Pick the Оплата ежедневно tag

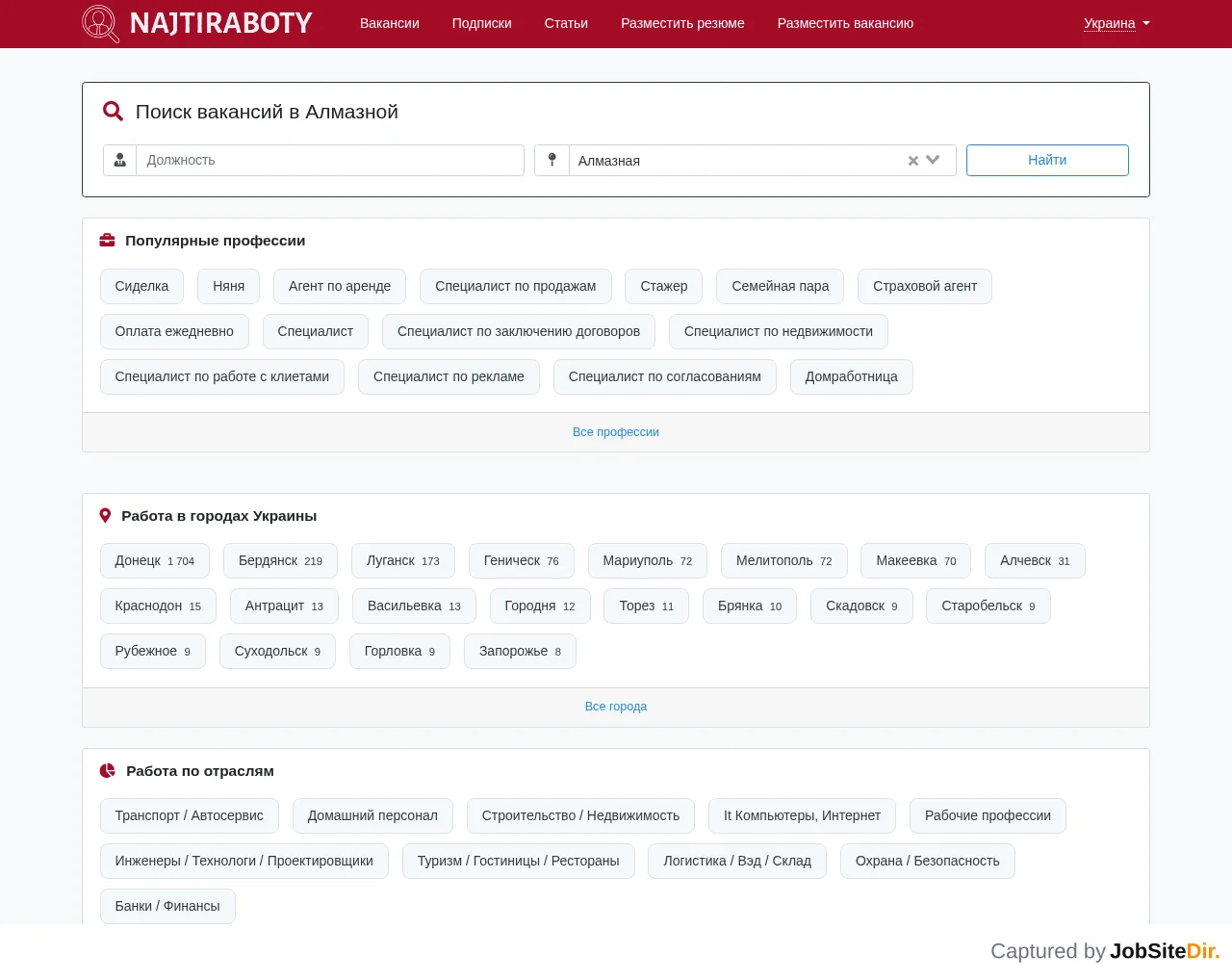[x=174, y=331]
